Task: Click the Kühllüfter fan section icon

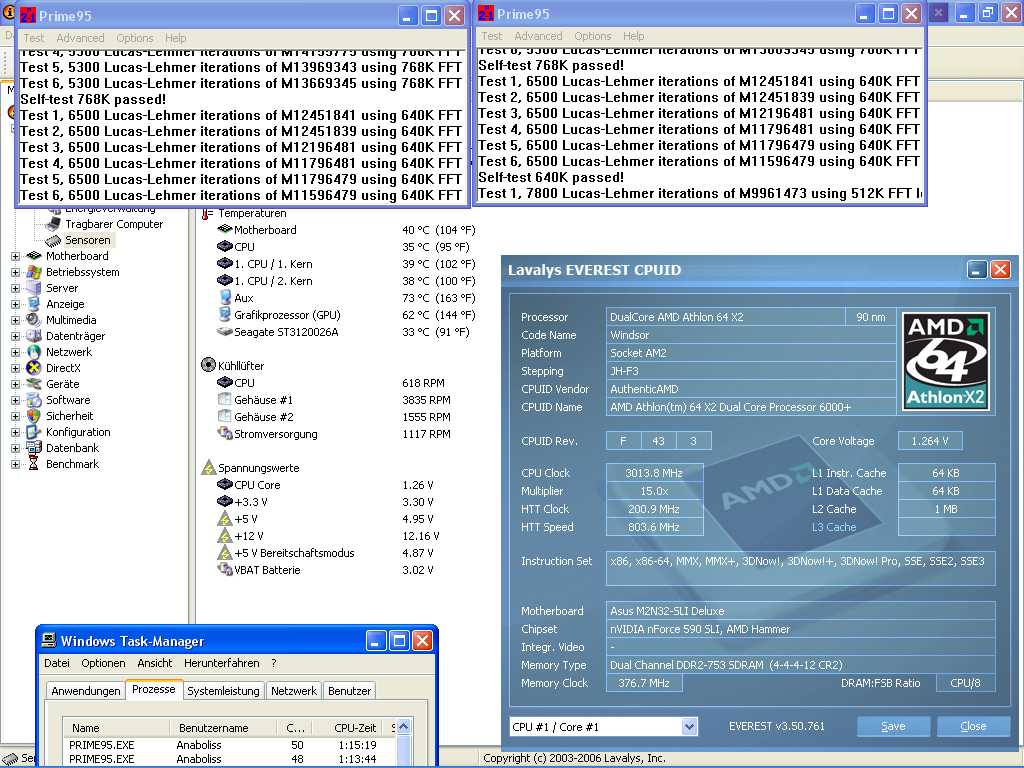Action: click(x=208, y=365)
